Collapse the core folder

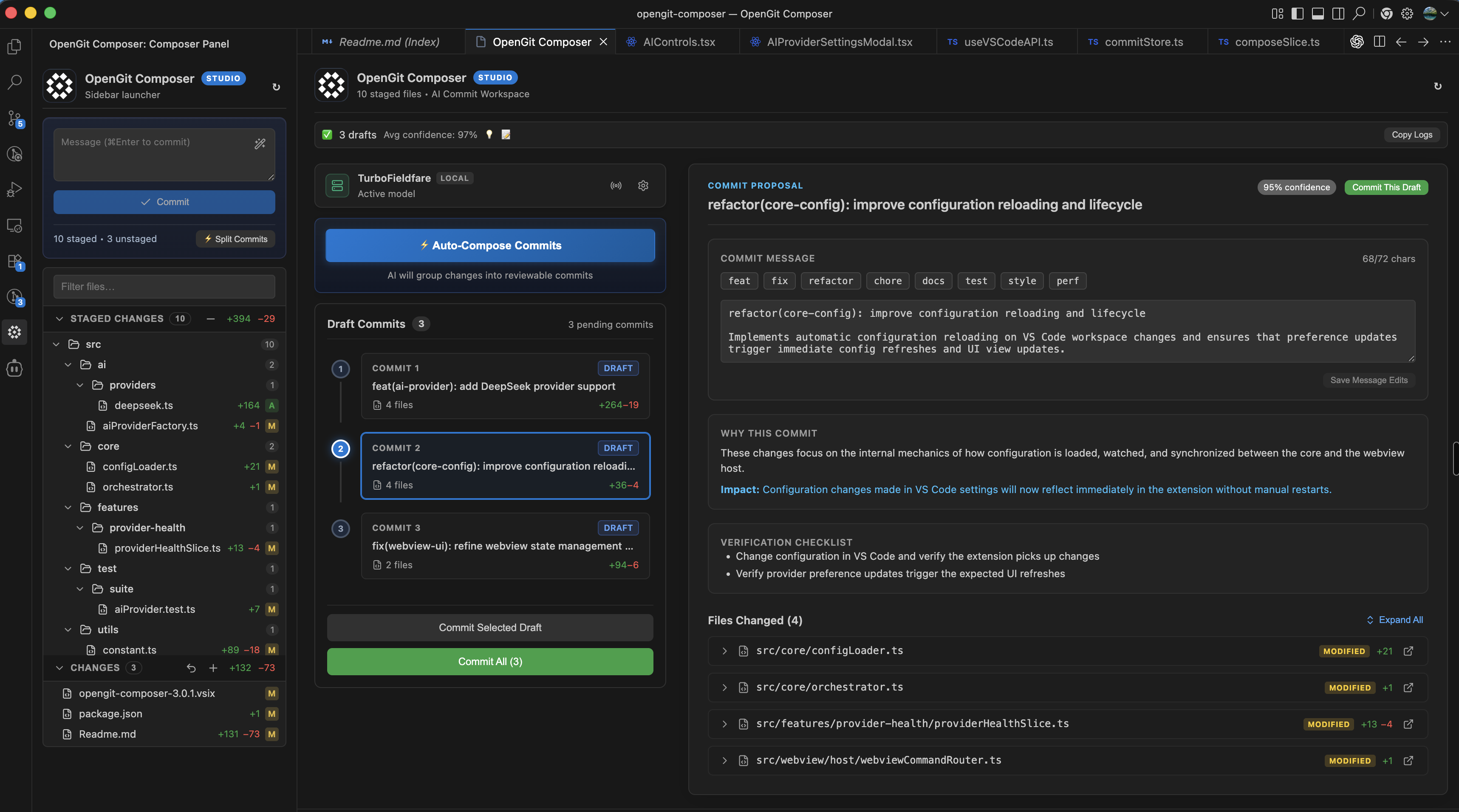point(68,446)
